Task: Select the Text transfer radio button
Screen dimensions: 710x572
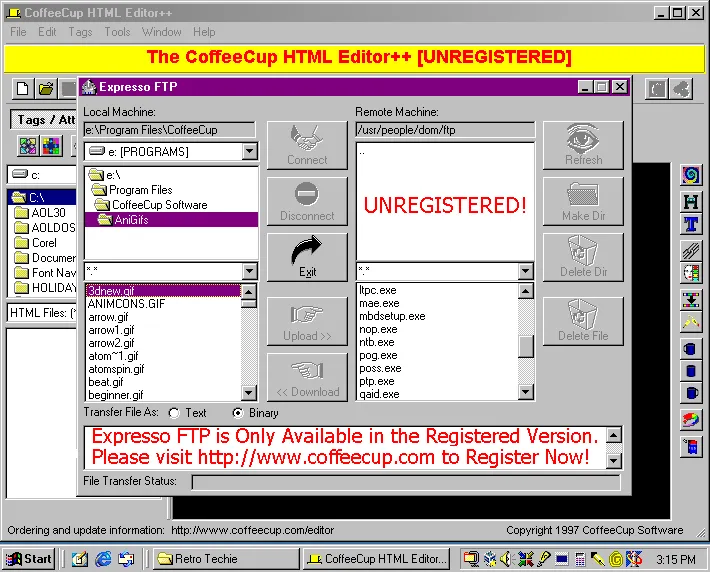Action: coord(174,413)
